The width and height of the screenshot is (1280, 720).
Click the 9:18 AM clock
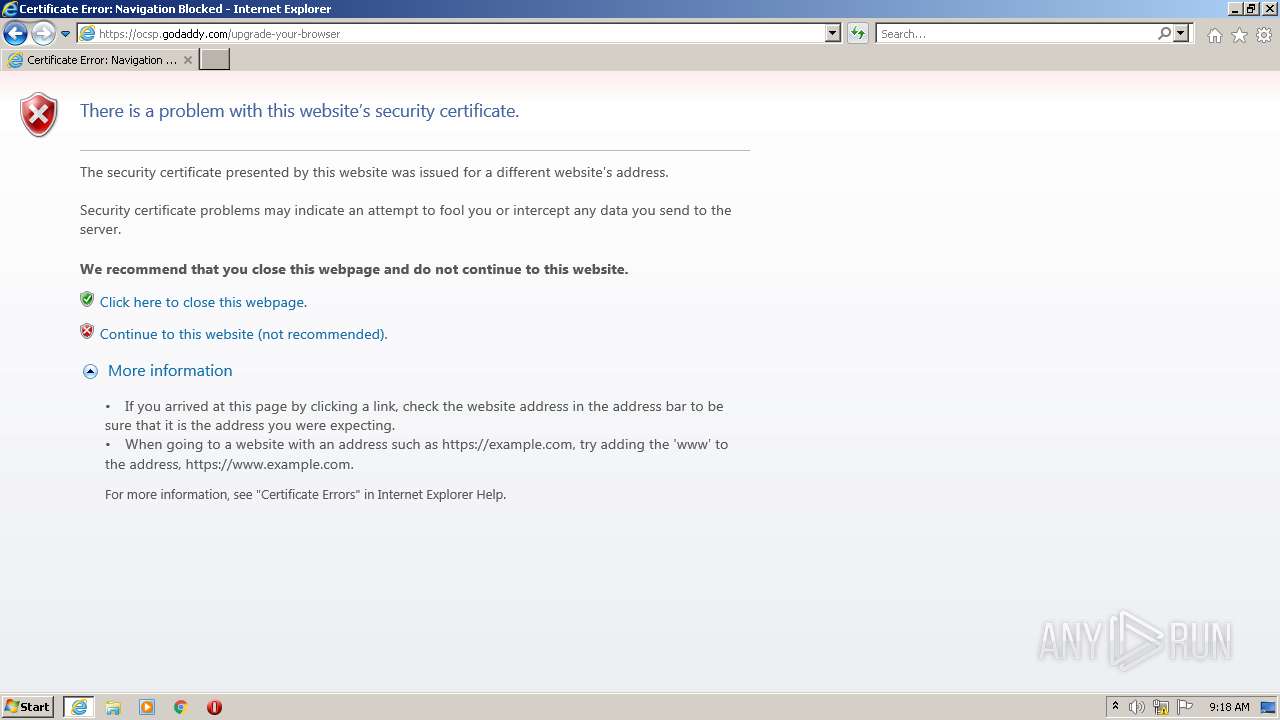coord(1229,707)
